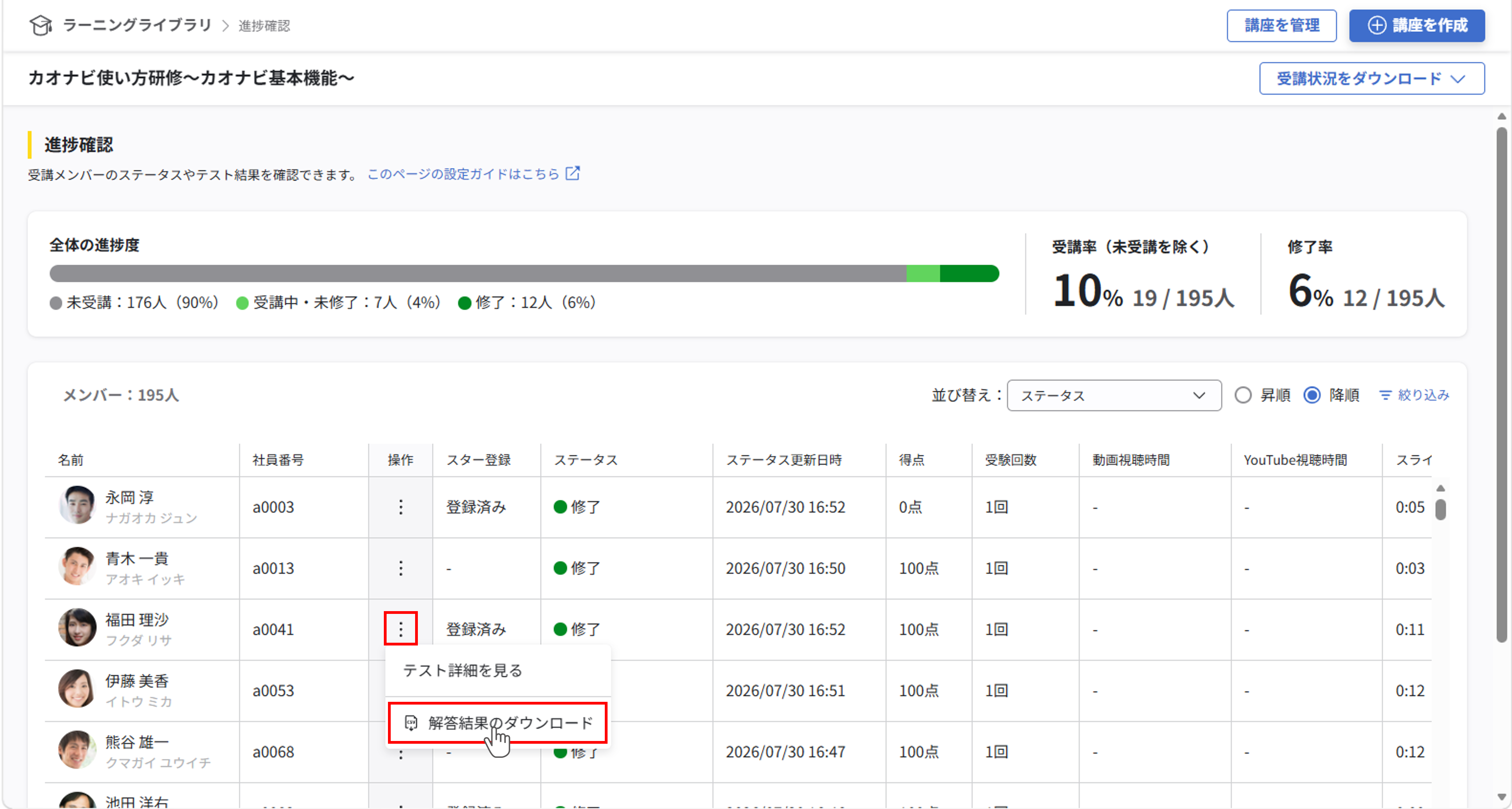This screenshot has height=809, width=1512.
Task: Click the filter icon next to 絞り込み
Action: click(1385, 395)
